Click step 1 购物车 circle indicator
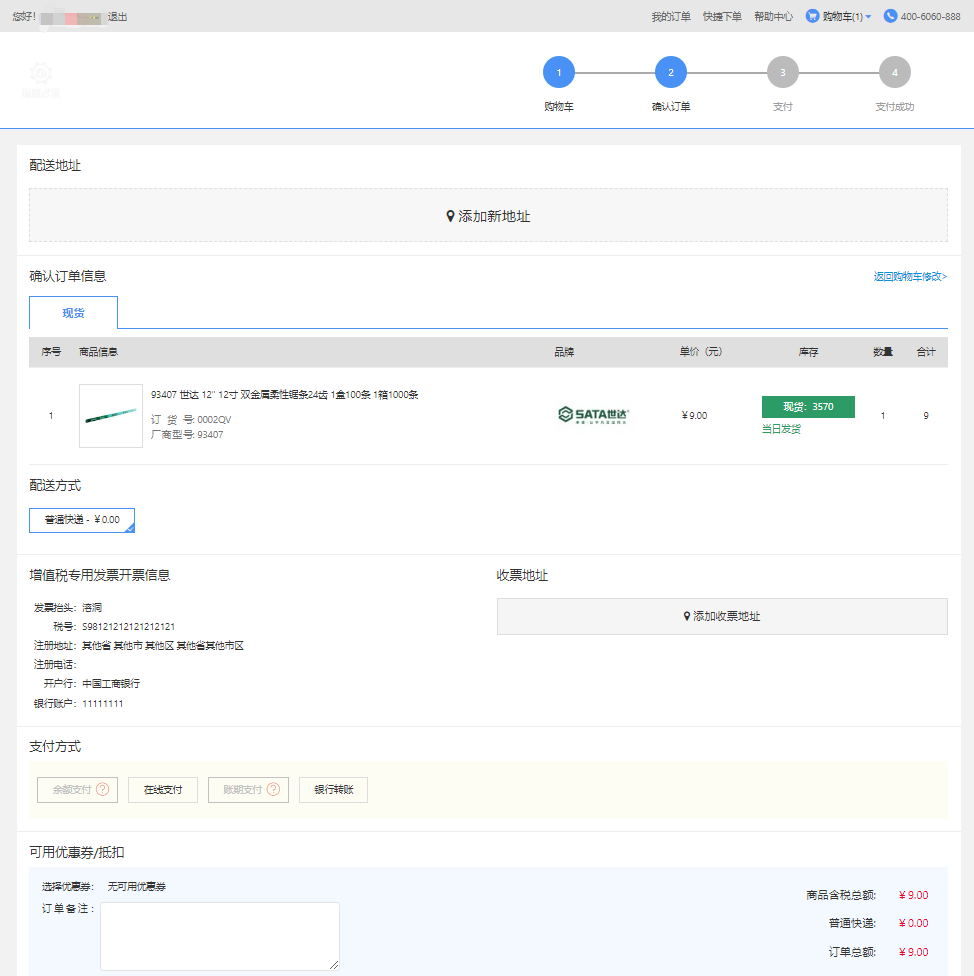 click(x=559, y=73)
